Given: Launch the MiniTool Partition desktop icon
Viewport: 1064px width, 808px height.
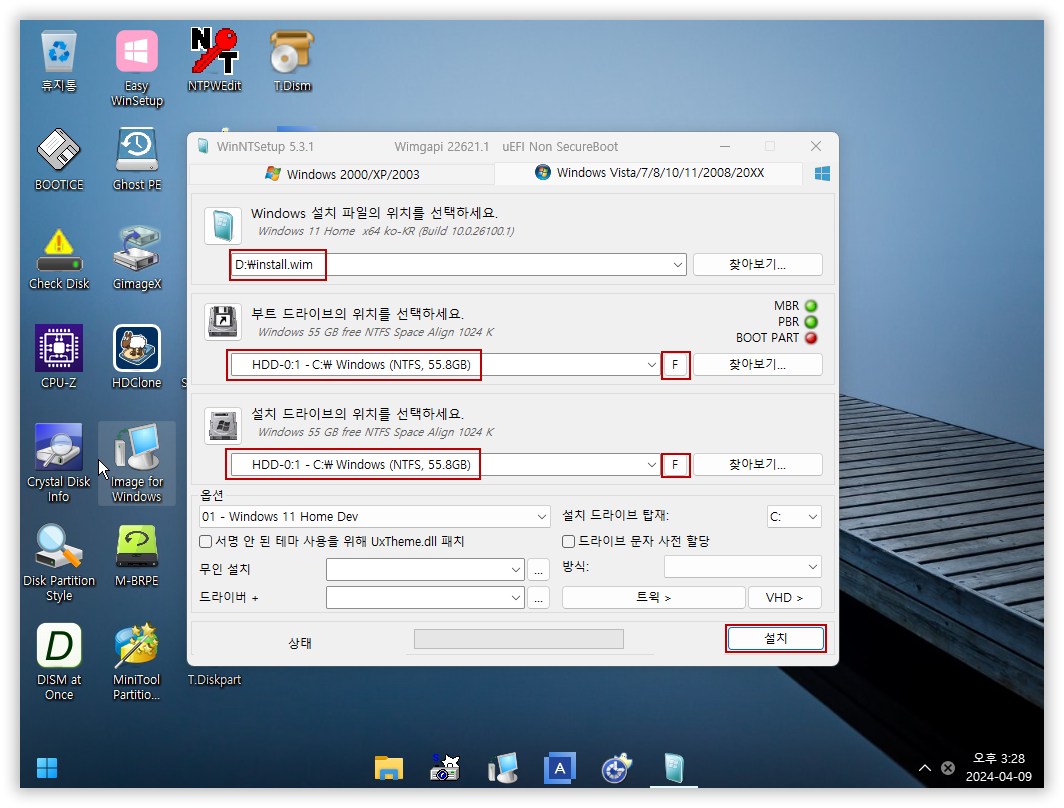Looking at the screenshot, I should click(x=136, y=661).
